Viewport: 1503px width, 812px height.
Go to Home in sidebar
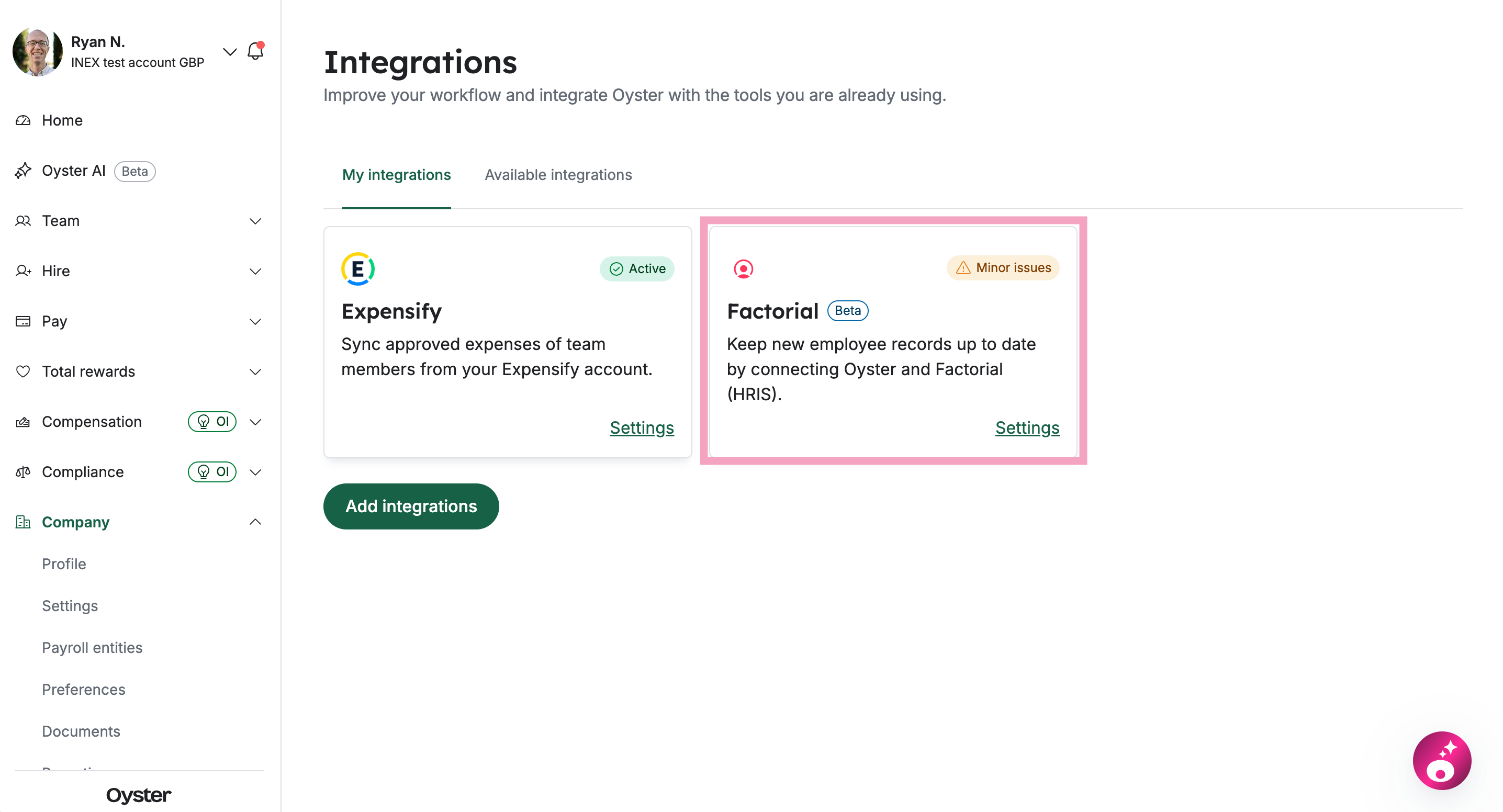62,120
